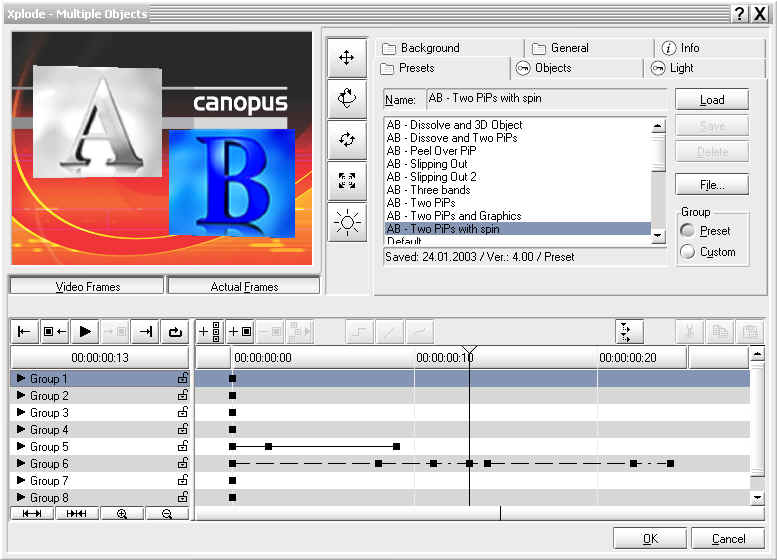Open the General tab
The image size is (777, 560).
point(590,48)
